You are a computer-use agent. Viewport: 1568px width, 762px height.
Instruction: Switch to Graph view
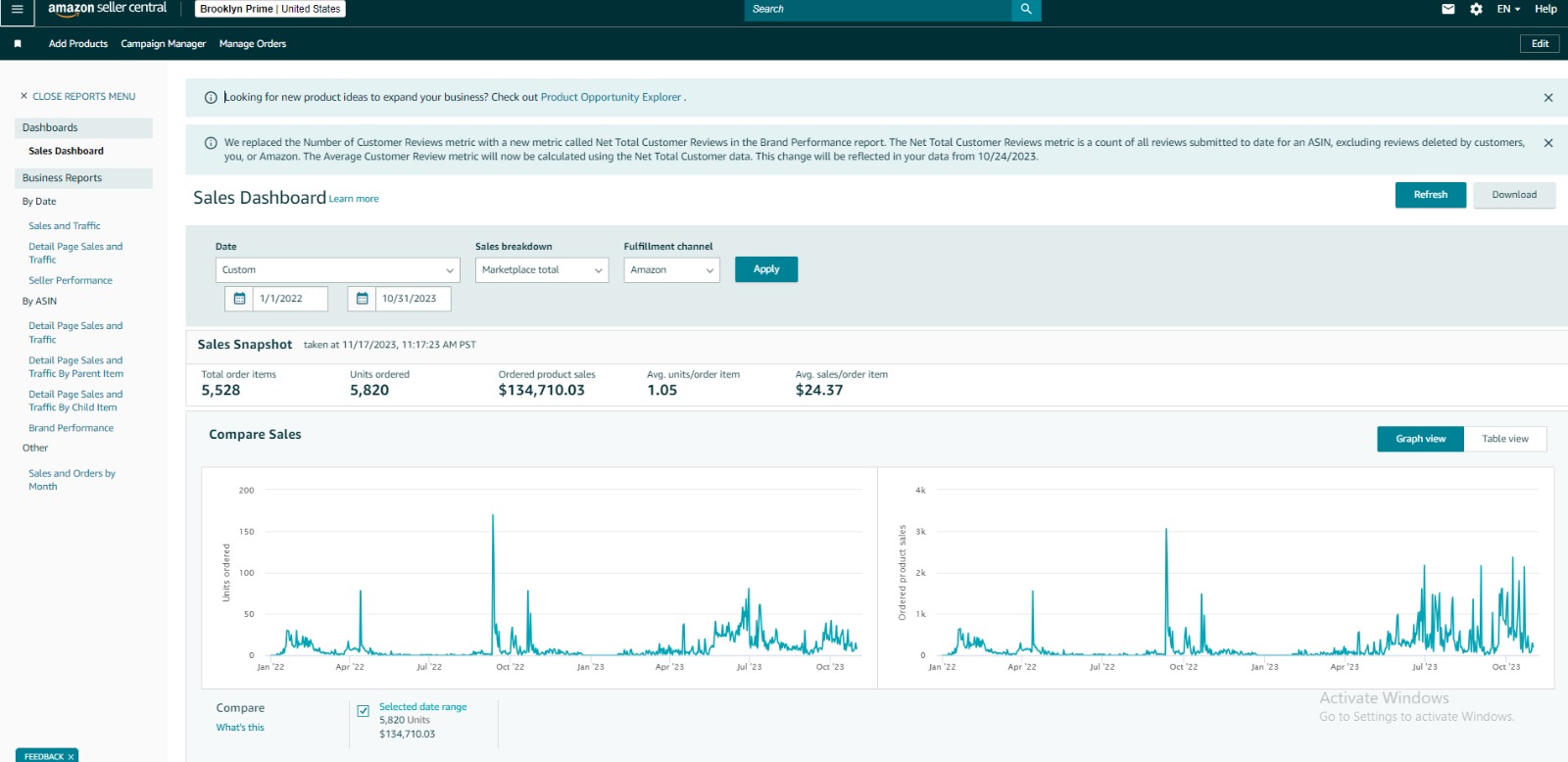1421,439
